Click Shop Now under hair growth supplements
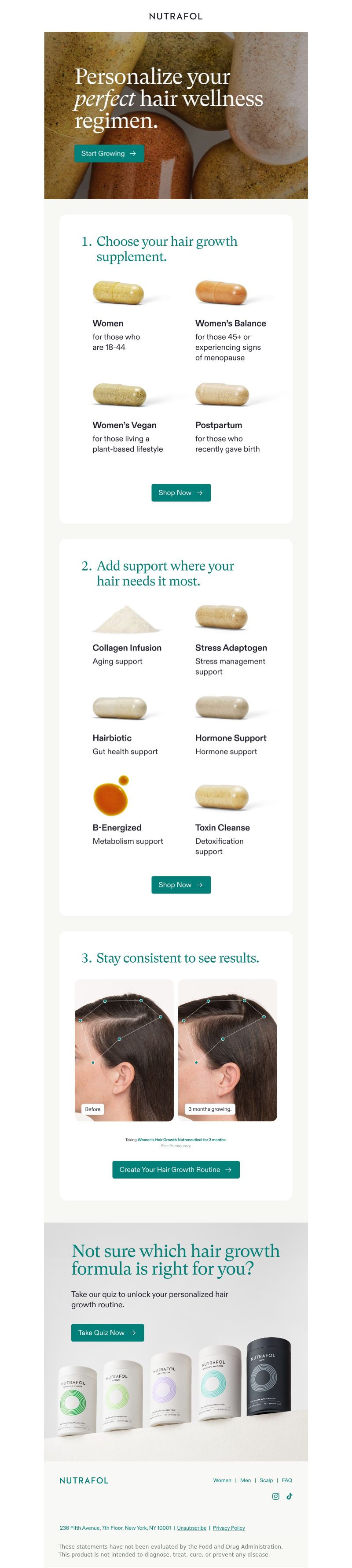 click(x=181, y=493)
